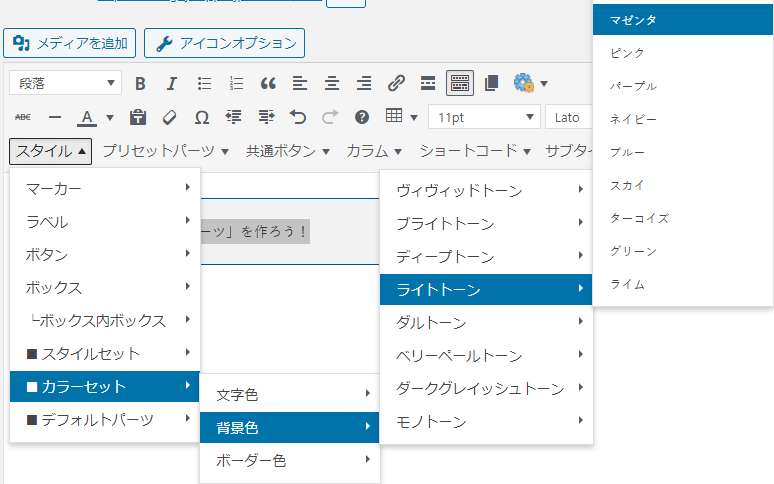
Task: Align text left
Action: (x=300, y=83)
